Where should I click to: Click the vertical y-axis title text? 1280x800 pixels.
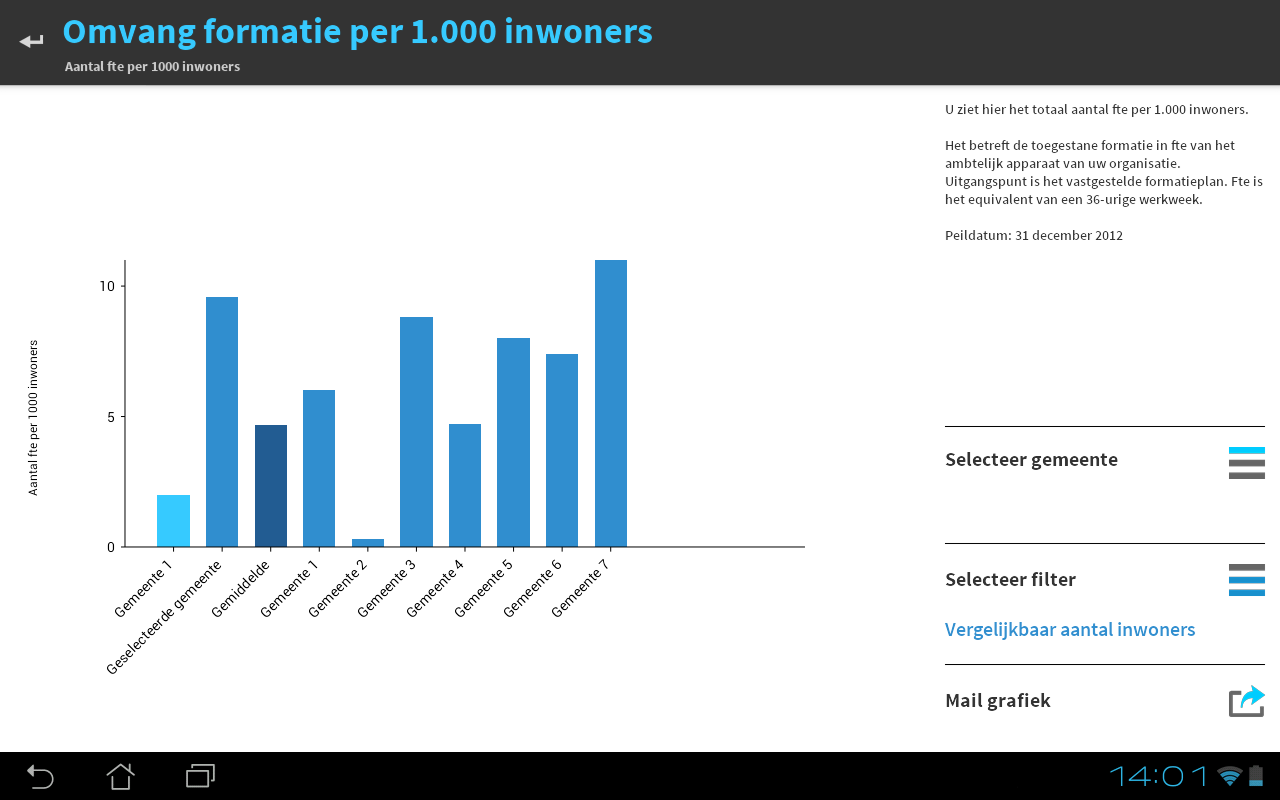coord(33,417)
